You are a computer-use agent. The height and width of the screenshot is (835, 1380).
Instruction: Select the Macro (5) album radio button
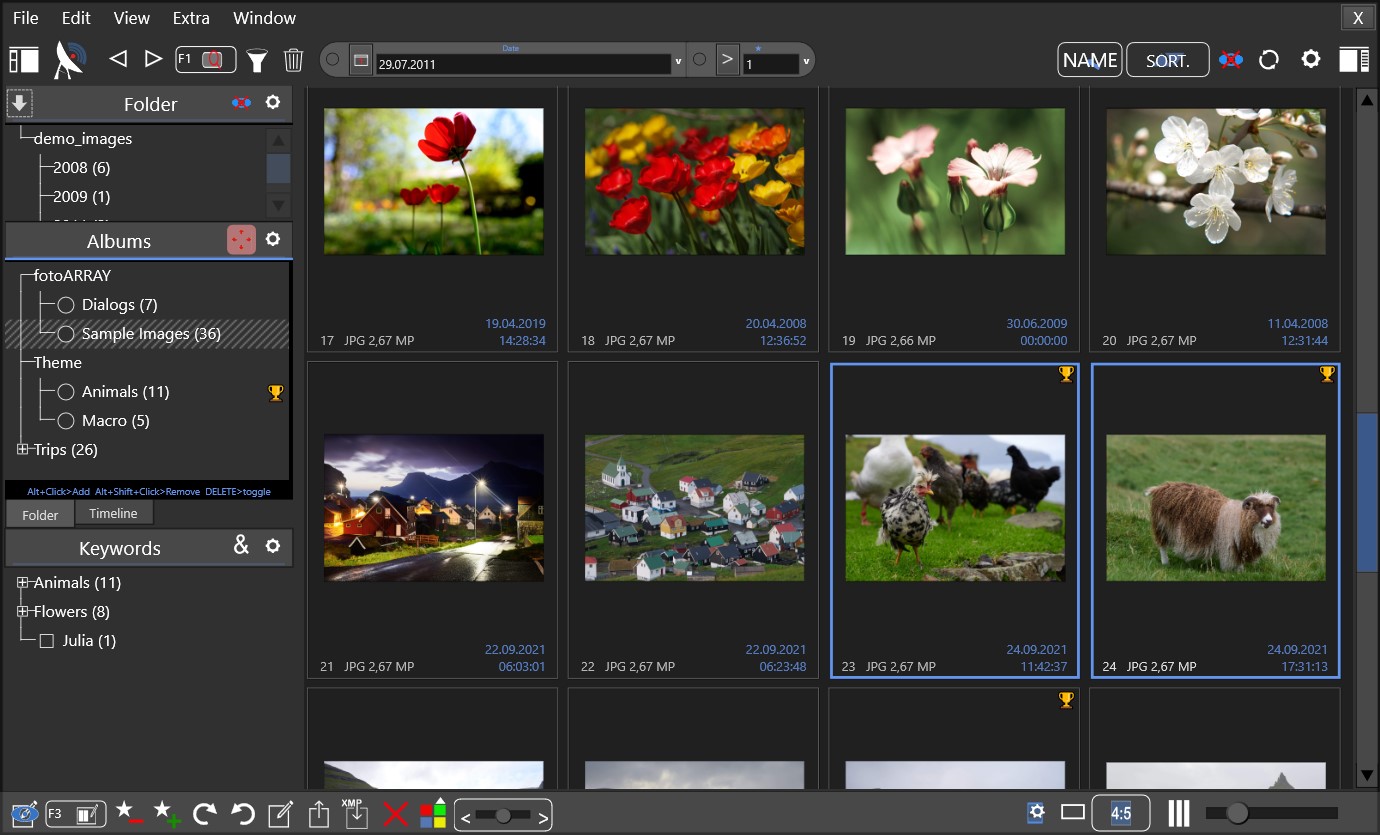(66, 420)
